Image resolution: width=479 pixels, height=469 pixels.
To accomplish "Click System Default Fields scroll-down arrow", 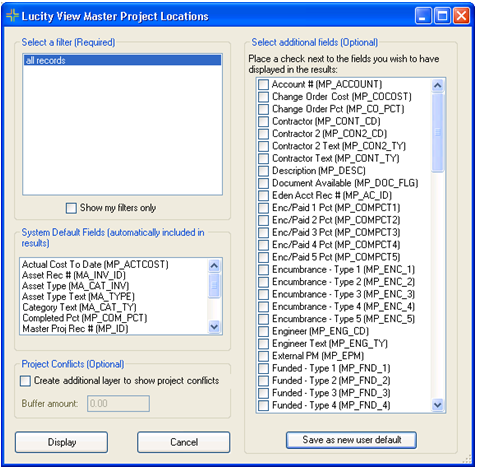I will [214, 327].
